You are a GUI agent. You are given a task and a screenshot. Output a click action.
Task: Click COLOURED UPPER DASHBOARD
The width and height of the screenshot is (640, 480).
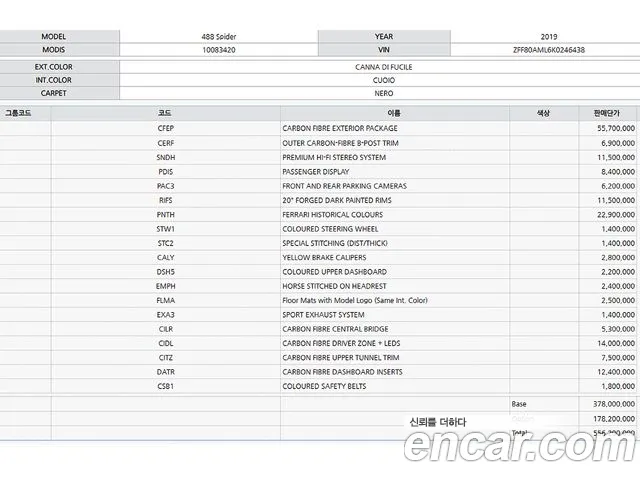[334, 272]
